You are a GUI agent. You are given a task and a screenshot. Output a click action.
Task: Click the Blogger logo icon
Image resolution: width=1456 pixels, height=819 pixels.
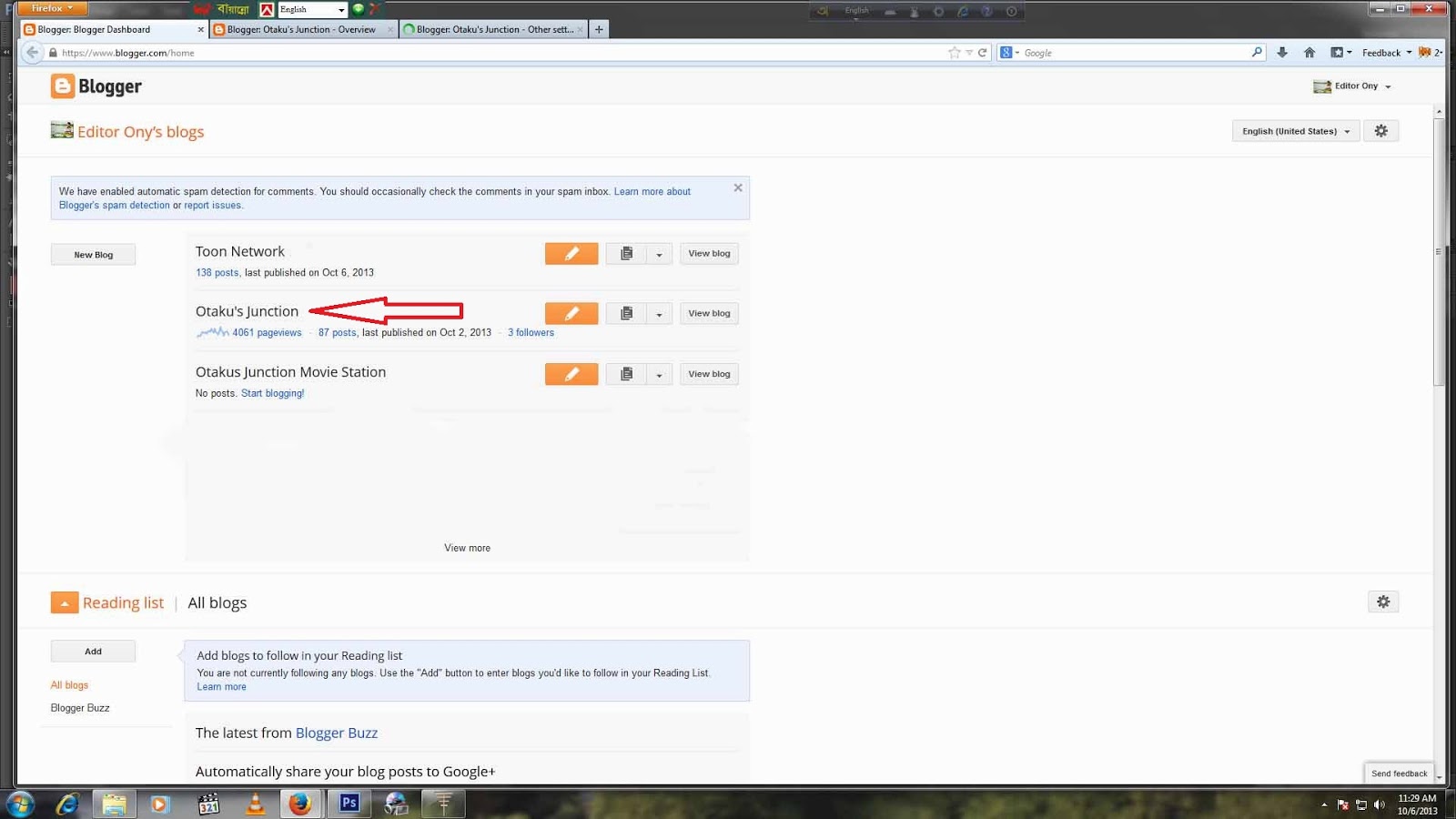click(x=62, y=86)
